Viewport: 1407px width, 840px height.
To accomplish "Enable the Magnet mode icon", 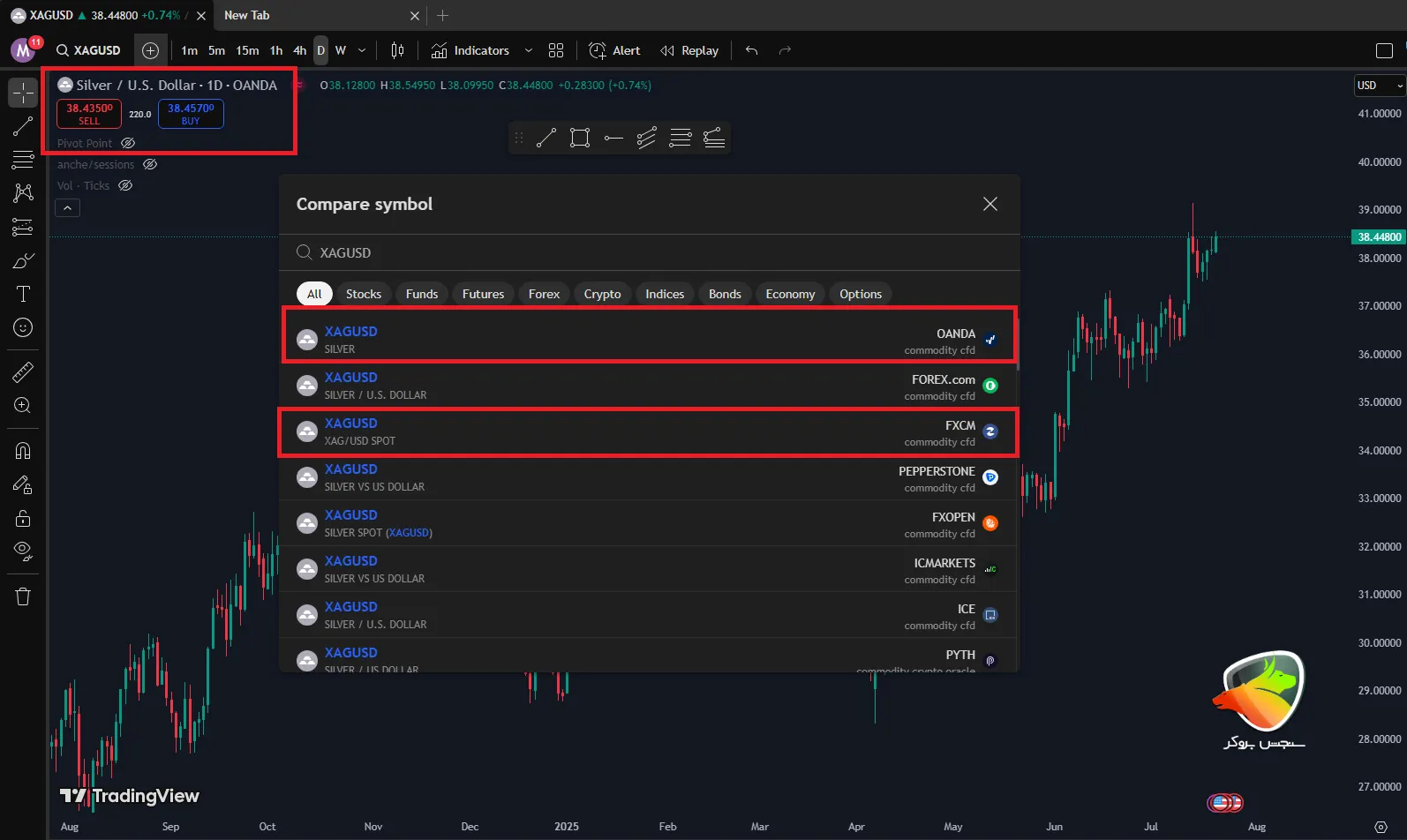I will click(23, 451).
